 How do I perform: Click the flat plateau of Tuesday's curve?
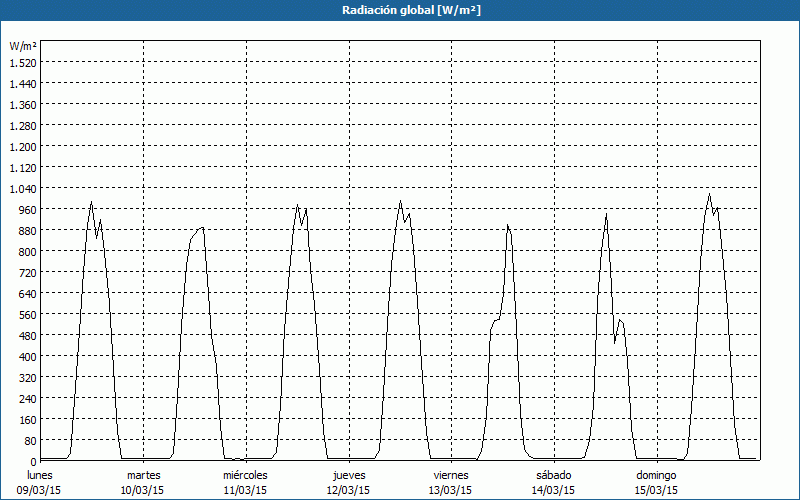(x=197, y=230)
